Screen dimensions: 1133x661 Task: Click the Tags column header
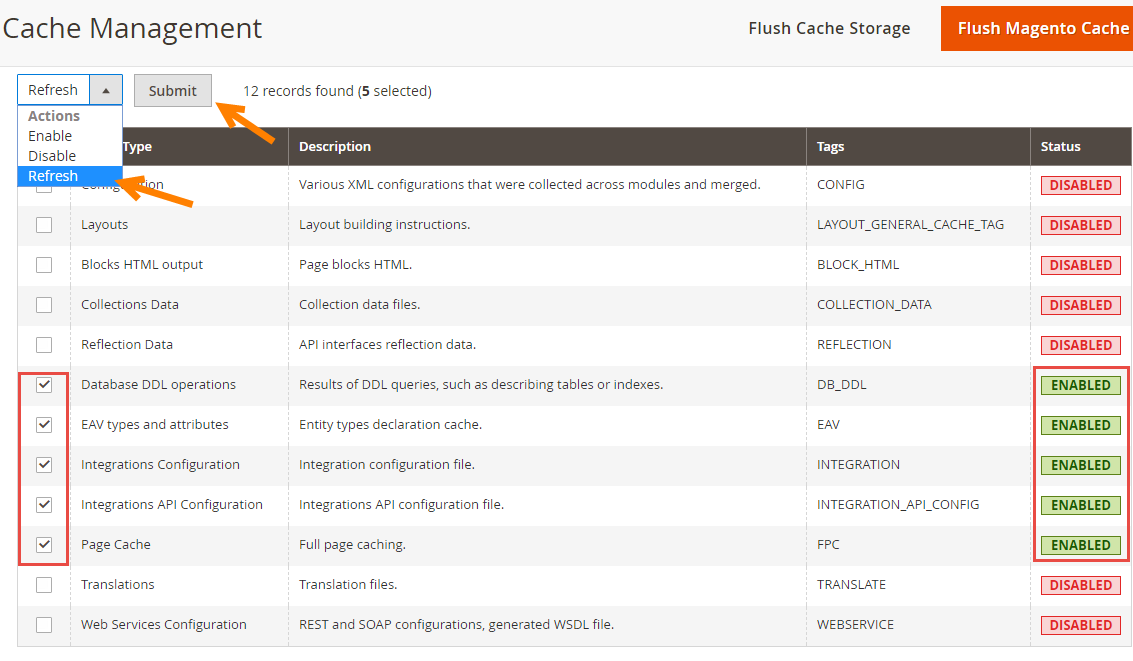tap(830, 146)
